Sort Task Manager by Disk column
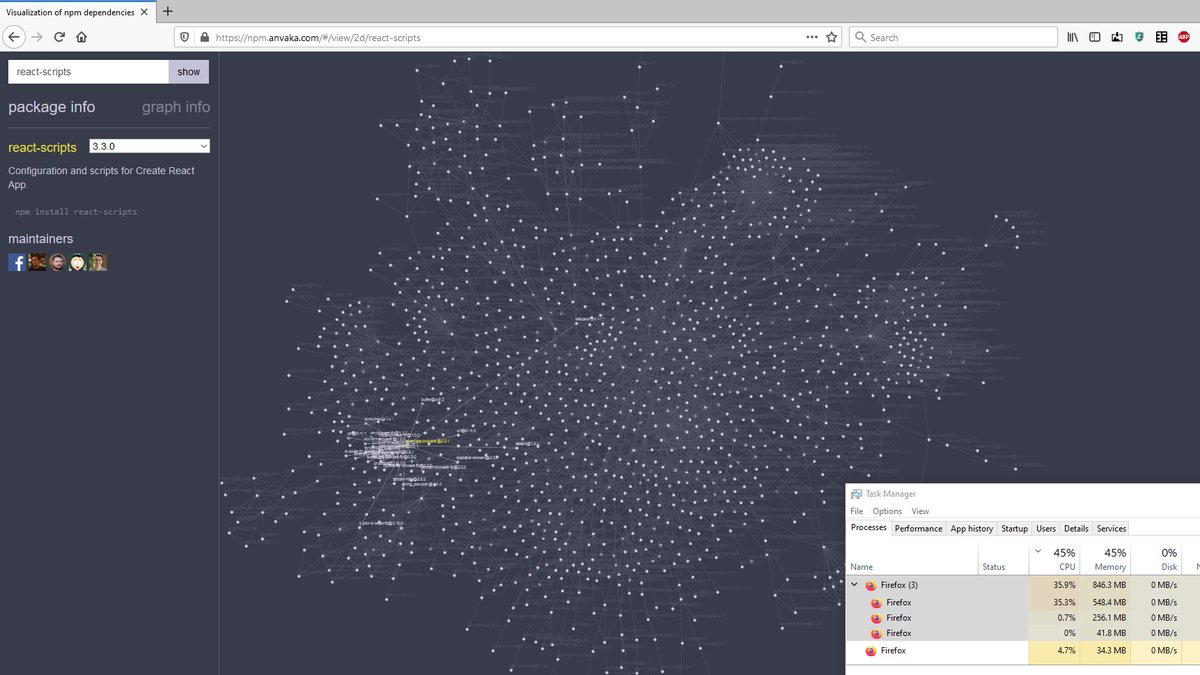Image resolution: width=1200 pixels, height=675 pixels. (1156, 559)
